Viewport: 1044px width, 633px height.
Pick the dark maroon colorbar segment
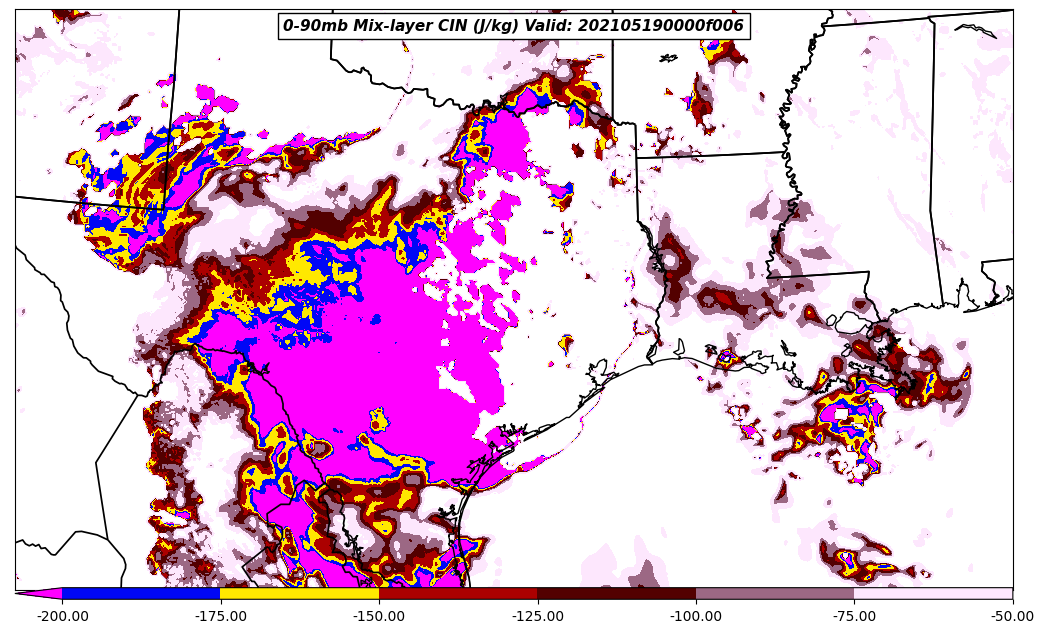pos(616,593)
